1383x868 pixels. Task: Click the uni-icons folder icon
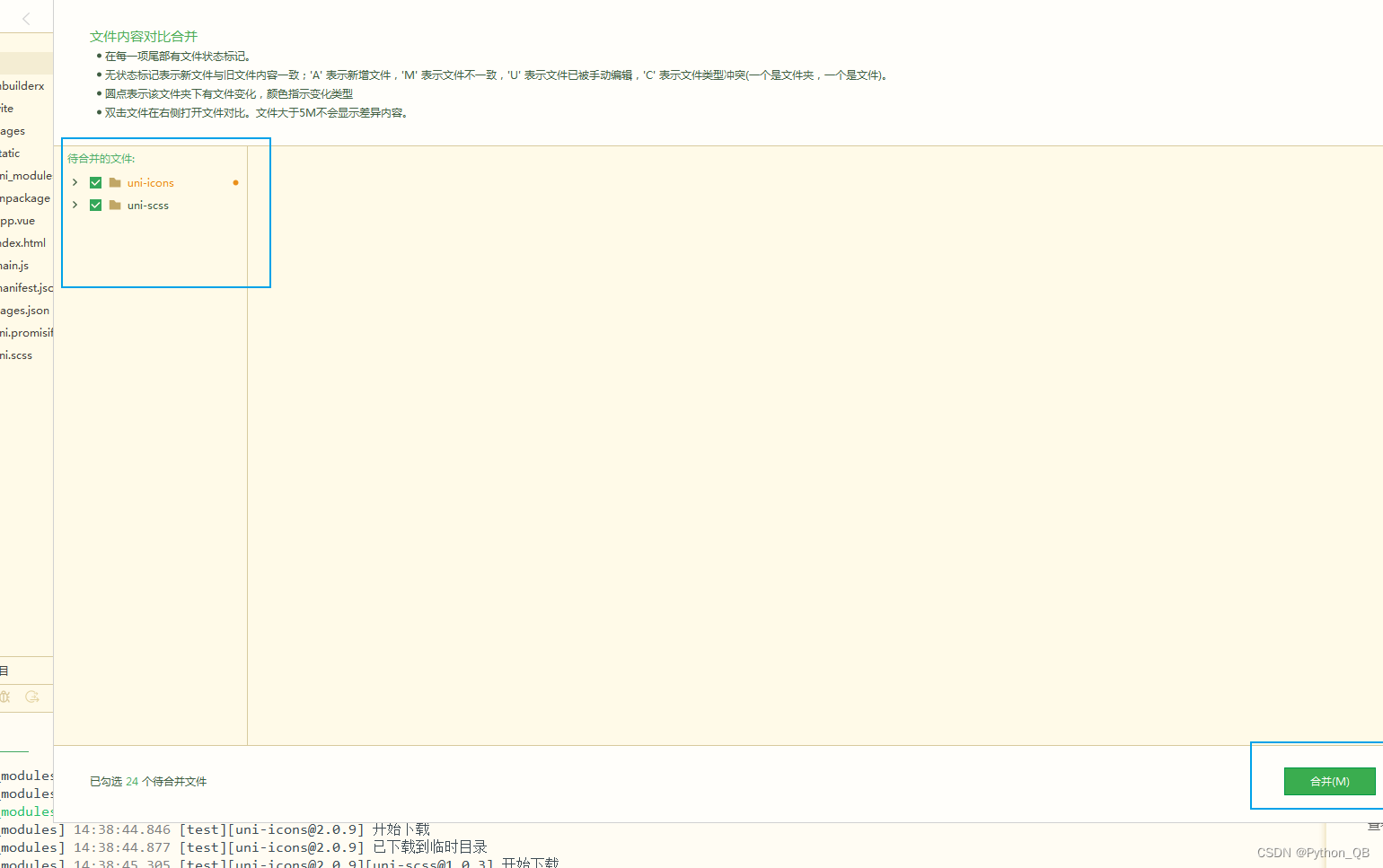pos(115,182)
